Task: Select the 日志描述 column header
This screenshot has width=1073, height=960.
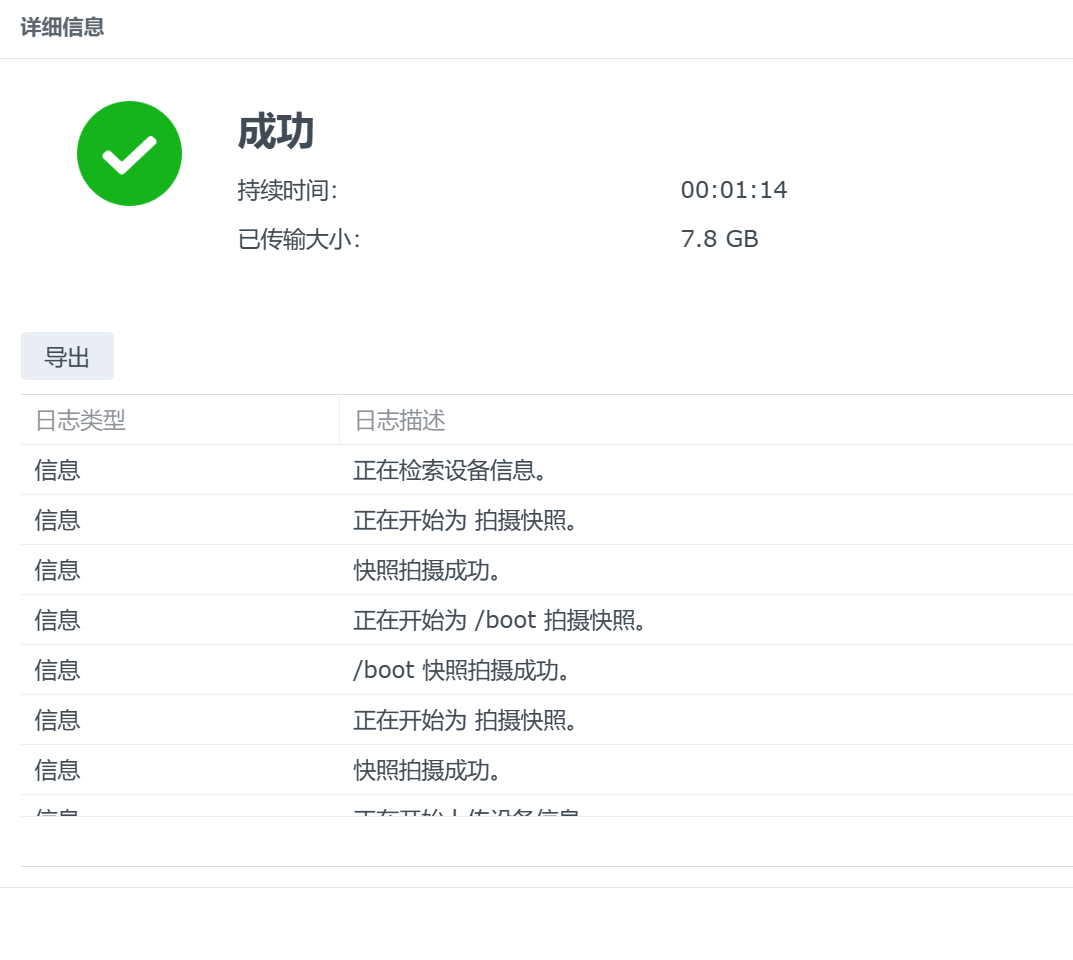Action: click(x=706, y=420)
